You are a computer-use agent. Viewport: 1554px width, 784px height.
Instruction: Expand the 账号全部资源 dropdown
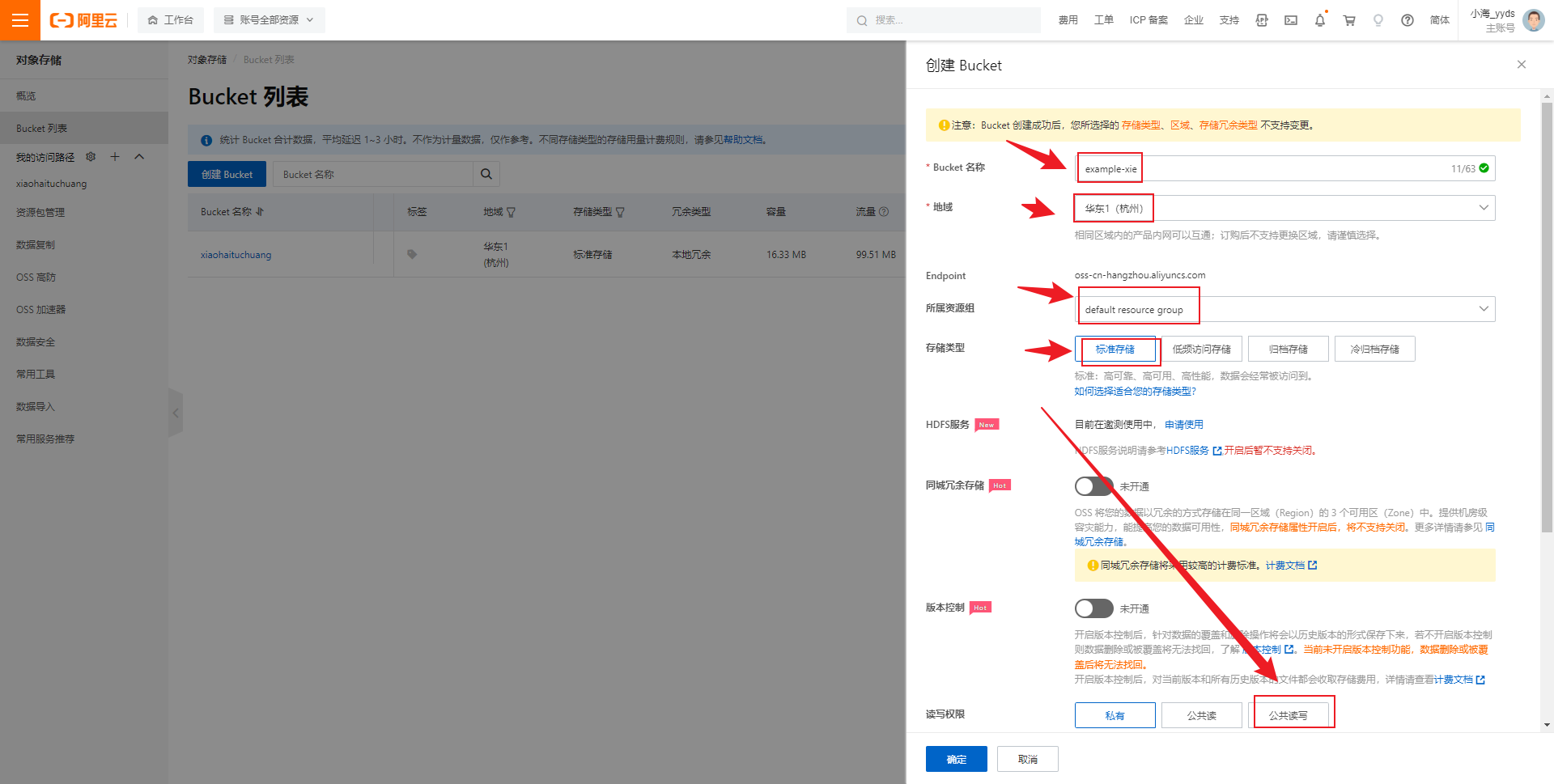pos(269,20)
